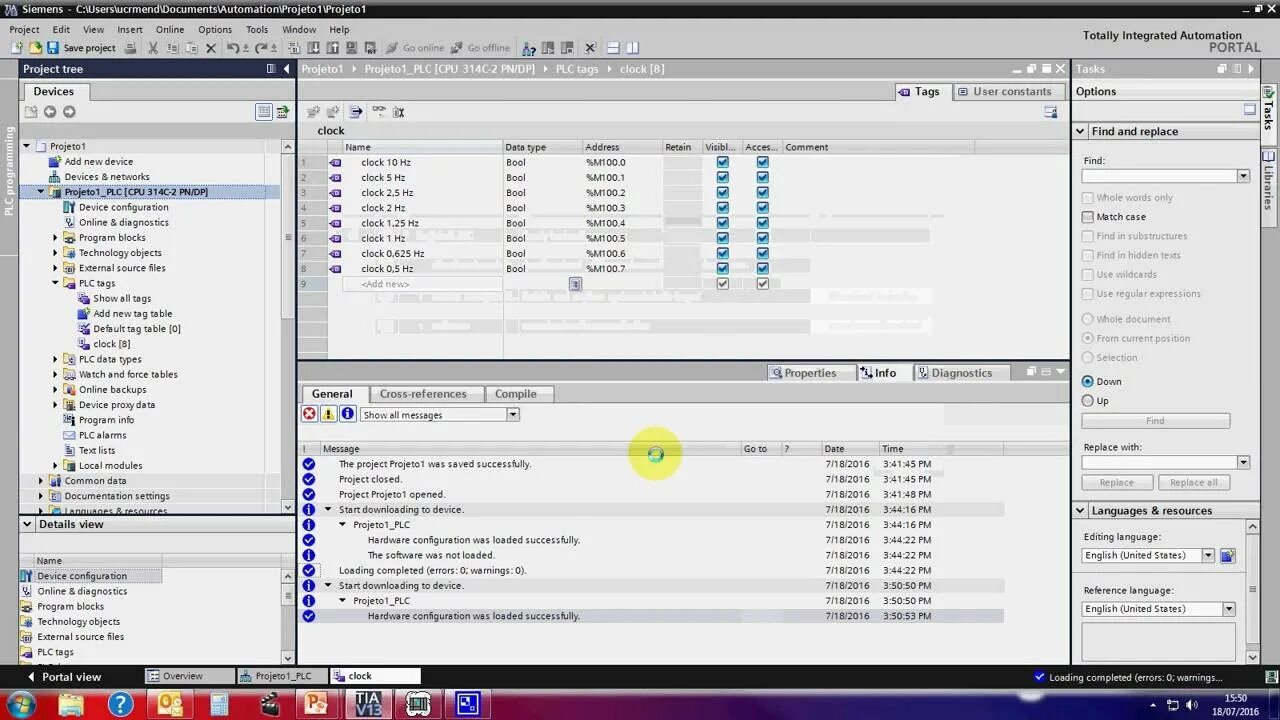The width and height of the screenshot is (1280, 720).
Task: Open the PowerPoint taskbar icon
Action: pos(316,704)
